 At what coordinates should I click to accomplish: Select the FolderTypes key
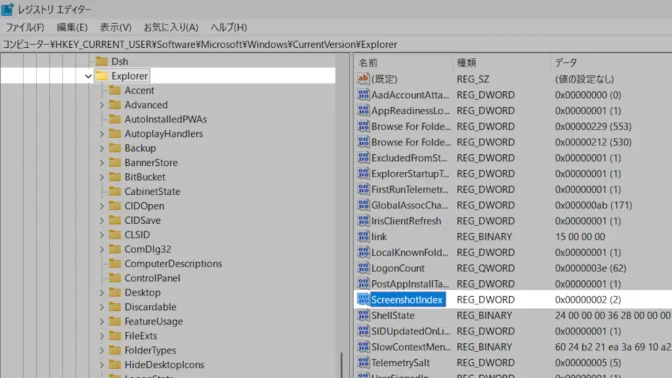tap(150, 350)
